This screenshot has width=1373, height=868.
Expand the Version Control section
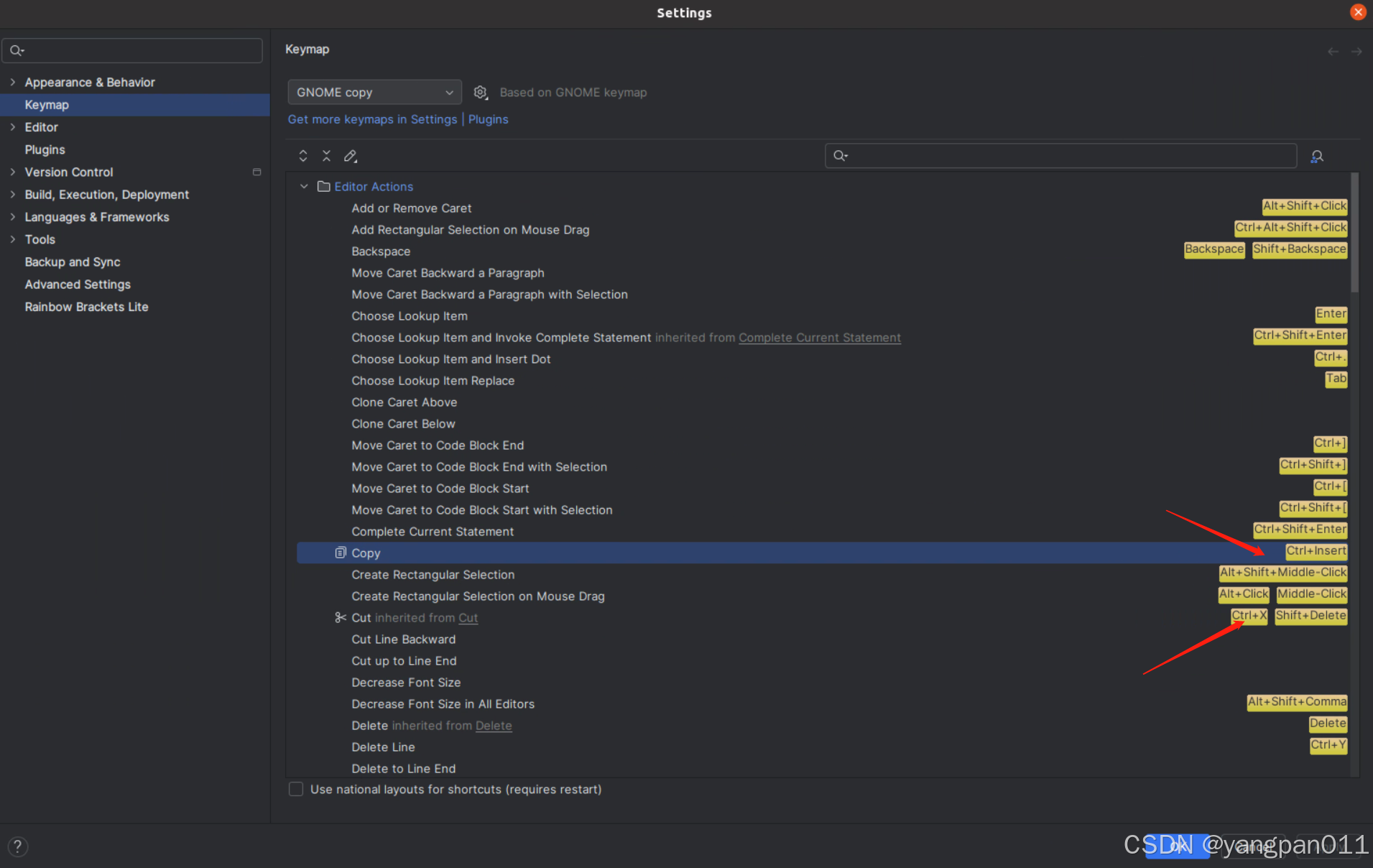point(12,172)
